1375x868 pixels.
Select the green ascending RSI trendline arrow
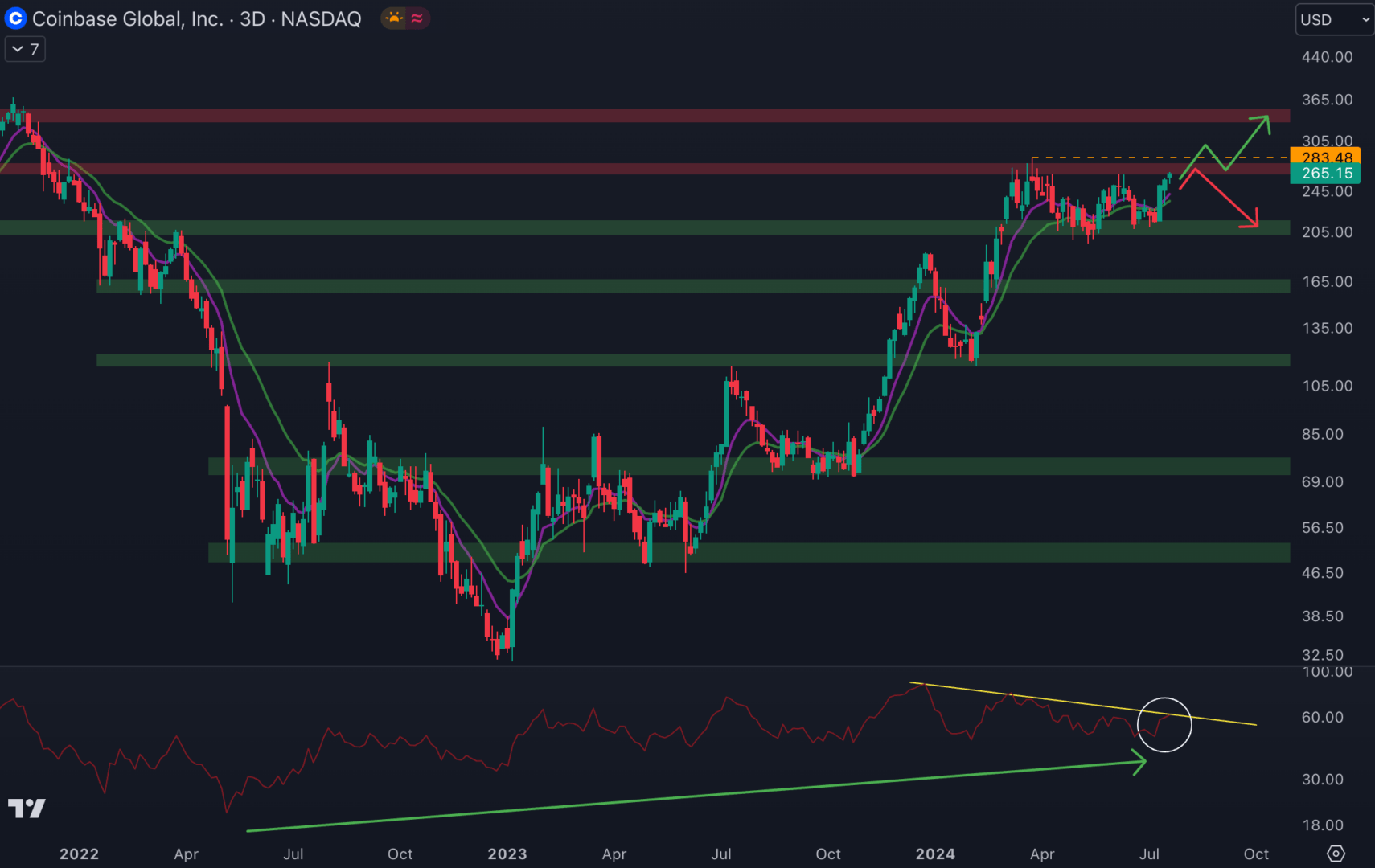coord(692,794)
